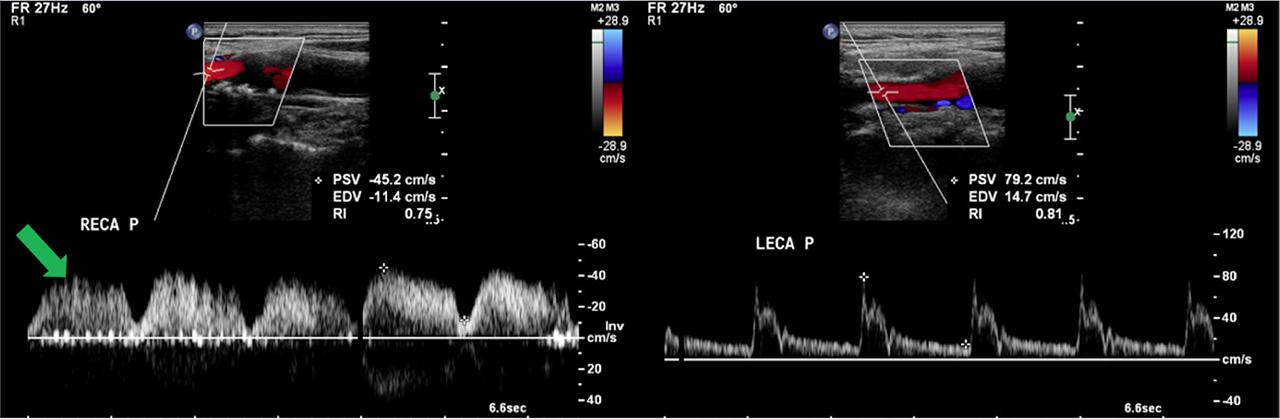Viewport: 1280px width, 419px height.
Task: Select the end diastolic caliper on the LECA waveform
Action: 965,344
